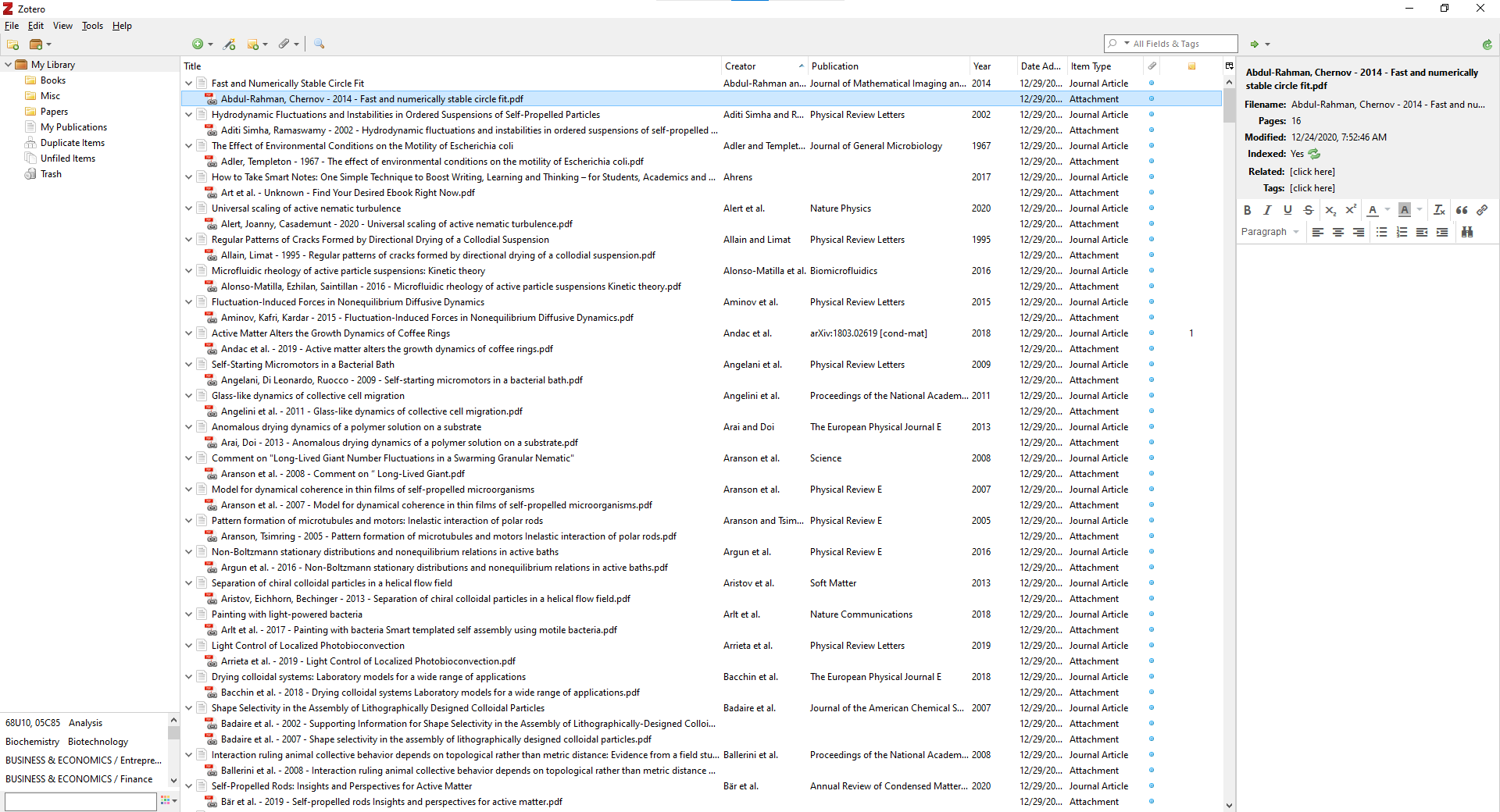Select the Papers collection
The width and height of the screenshot is (1500, 812).
(x=54, y=112)
